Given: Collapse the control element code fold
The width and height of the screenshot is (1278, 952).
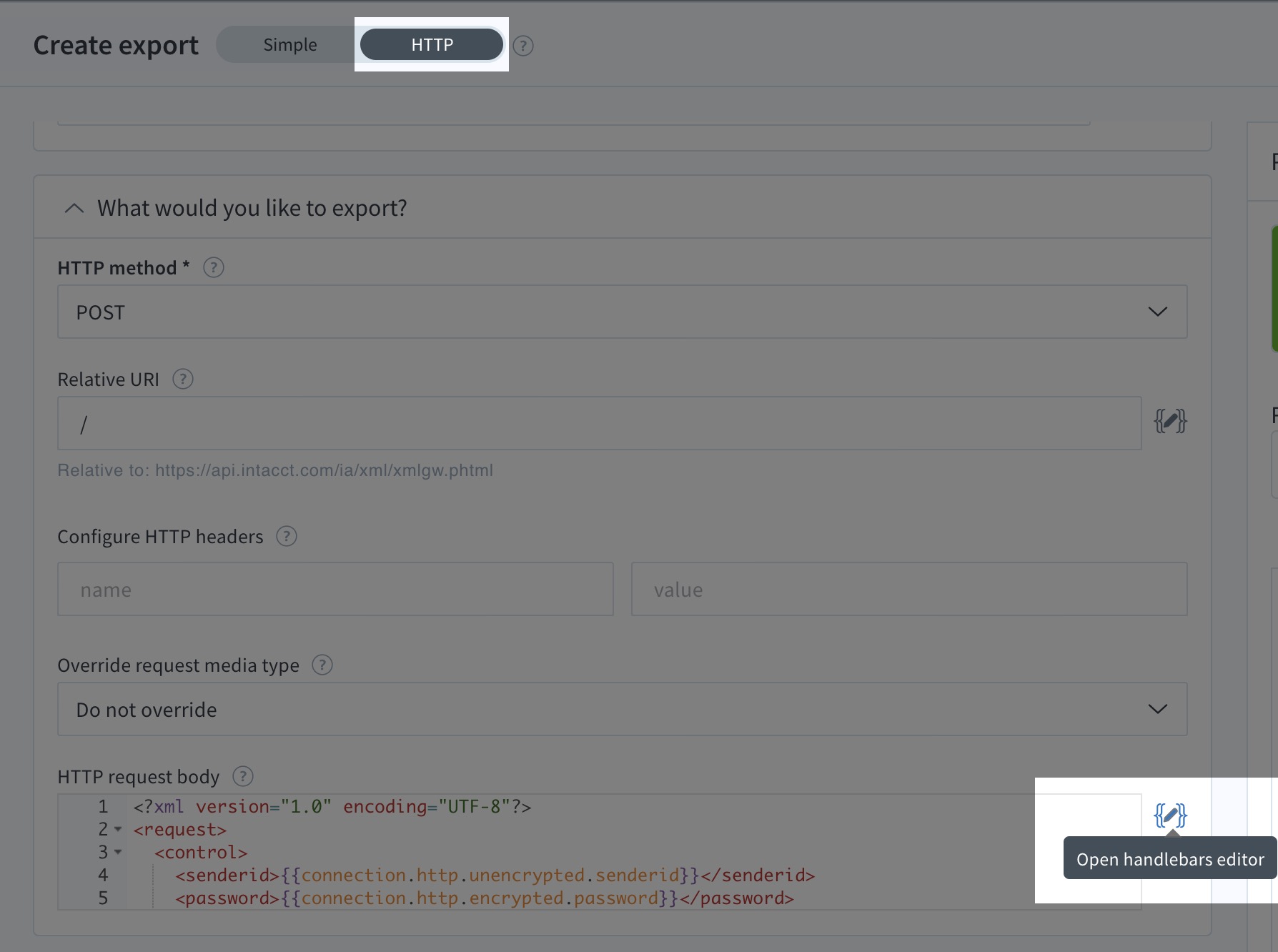Looking at the screenshot, I should coord(119,853).
